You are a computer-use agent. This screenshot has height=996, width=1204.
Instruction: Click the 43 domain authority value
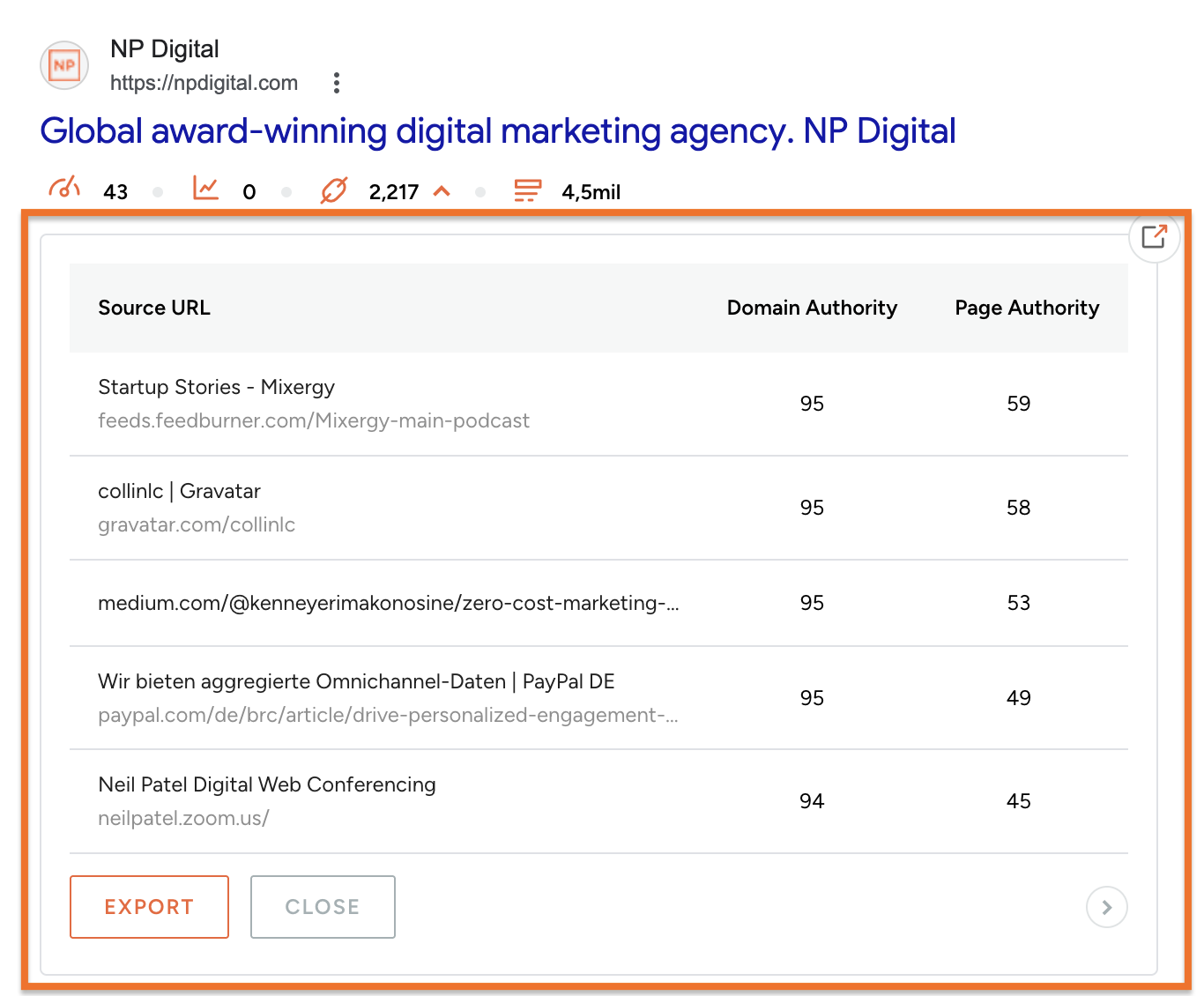(115, 192)
